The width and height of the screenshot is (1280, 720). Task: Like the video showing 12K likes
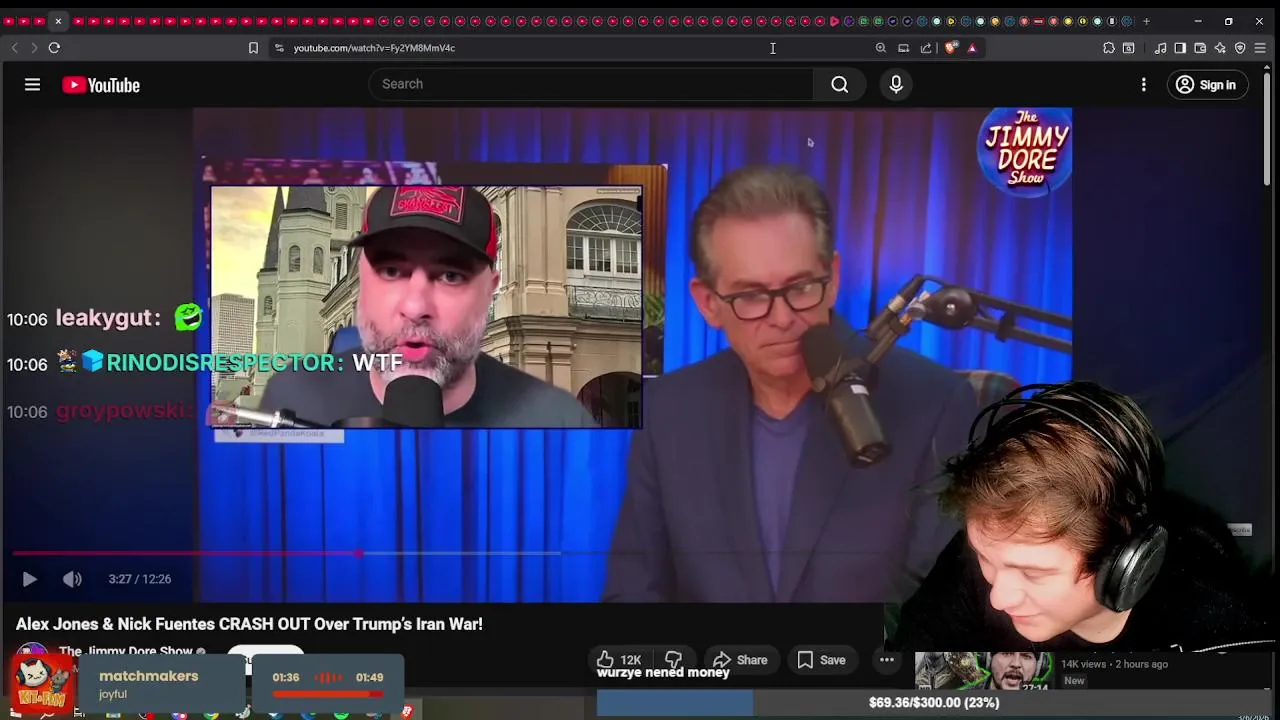point(619,660)
